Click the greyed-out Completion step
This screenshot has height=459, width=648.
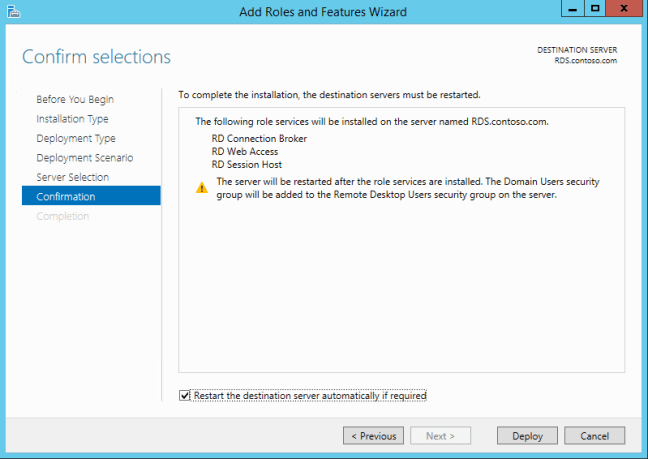point(63,216)
